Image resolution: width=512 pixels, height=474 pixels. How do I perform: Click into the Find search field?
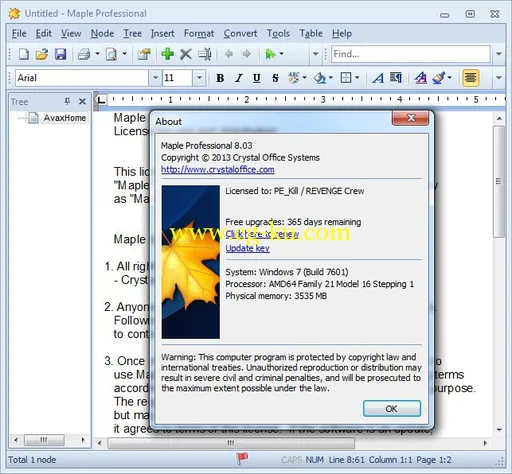(x=411, y=54)
